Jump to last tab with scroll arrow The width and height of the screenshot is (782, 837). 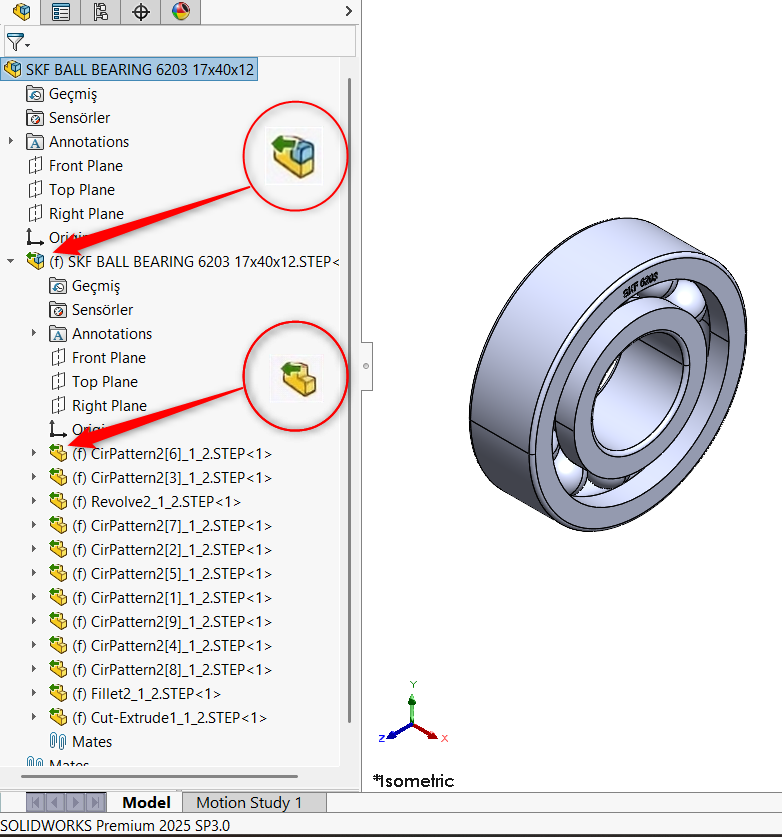[96, 802]
